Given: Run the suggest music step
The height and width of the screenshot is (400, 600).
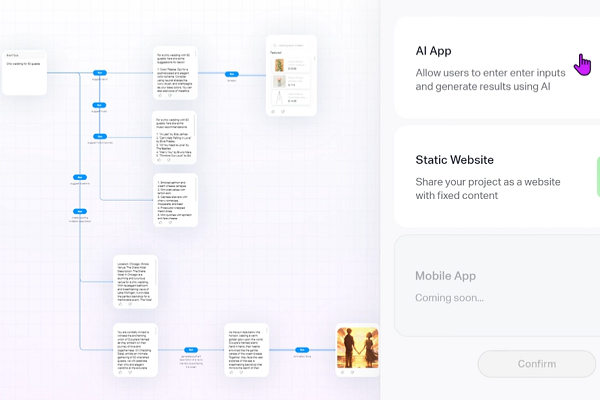Looking at the screenshot, I should (x=99, y=105).
